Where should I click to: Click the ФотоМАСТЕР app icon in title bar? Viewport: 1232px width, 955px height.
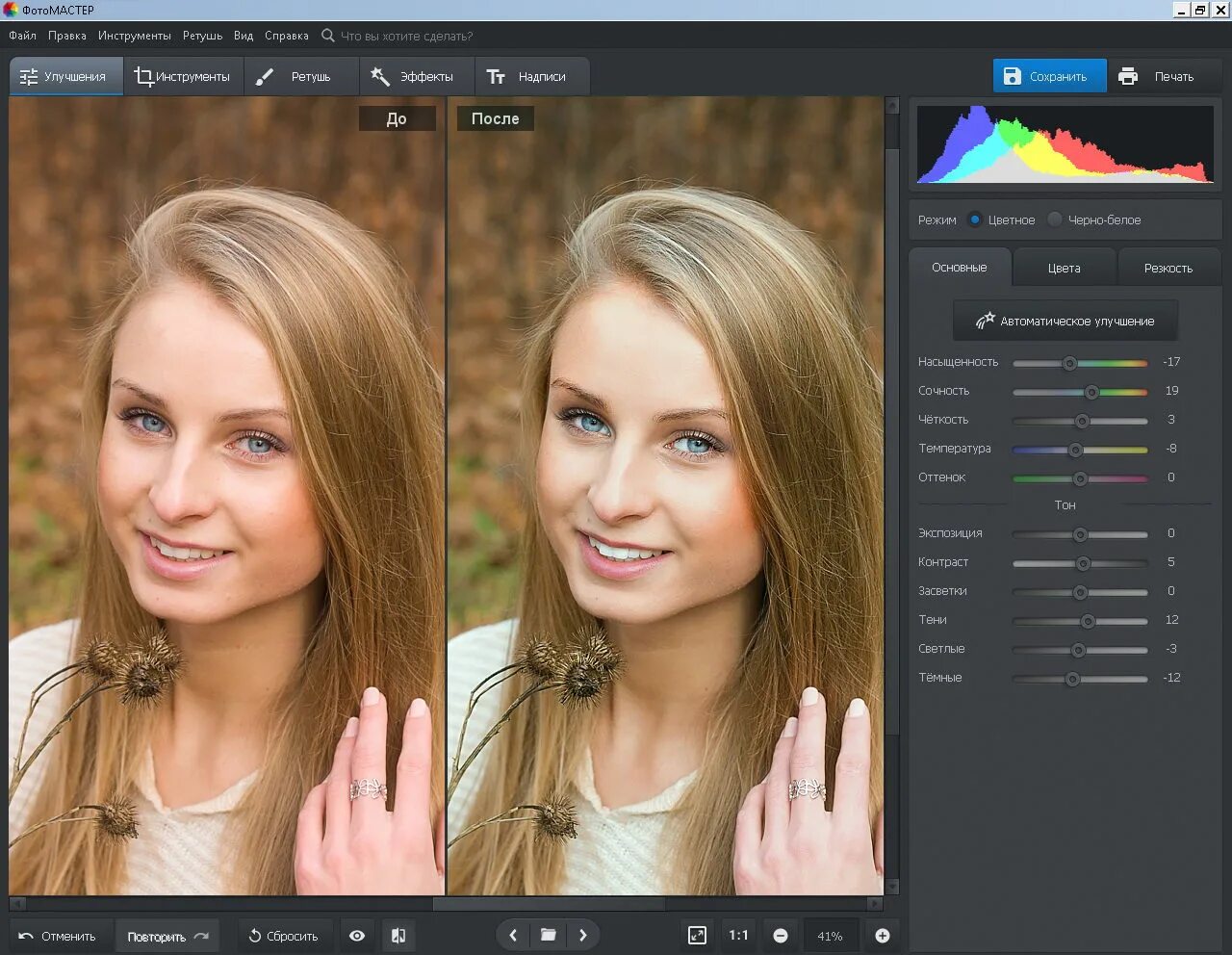(12, 10)
